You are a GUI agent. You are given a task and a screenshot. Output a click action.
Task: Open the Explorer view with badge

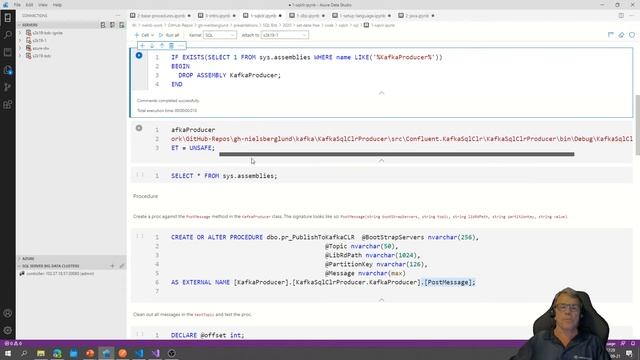tap(8, 70)
